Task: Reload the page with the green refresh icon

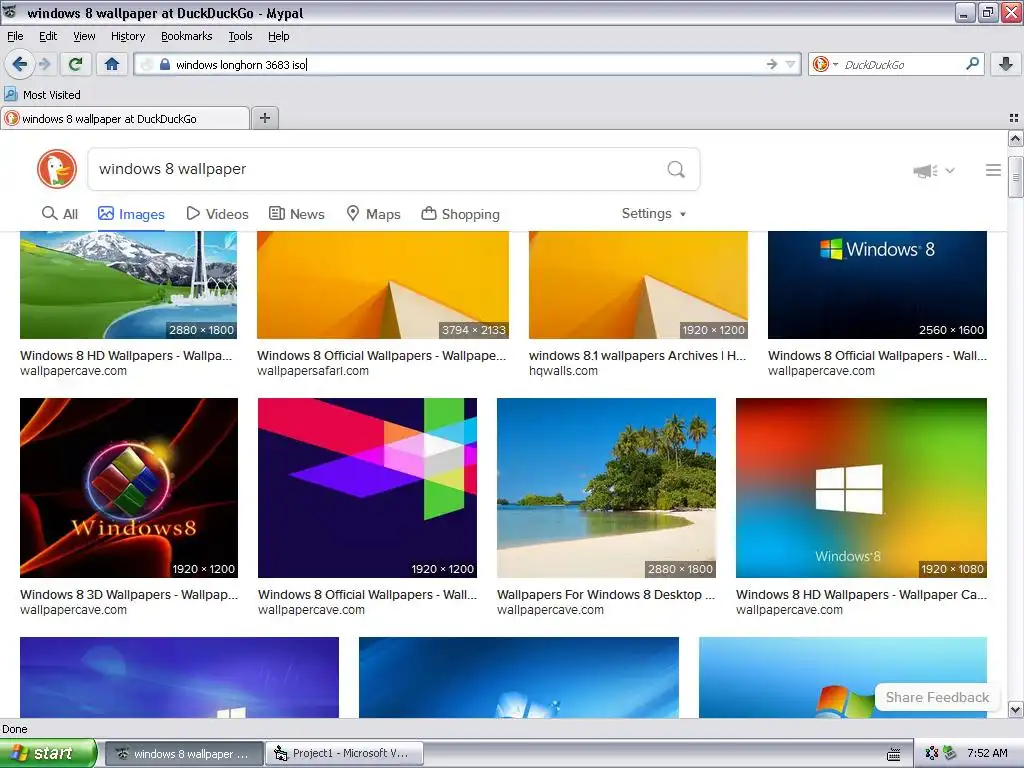Action: point(76,64)
